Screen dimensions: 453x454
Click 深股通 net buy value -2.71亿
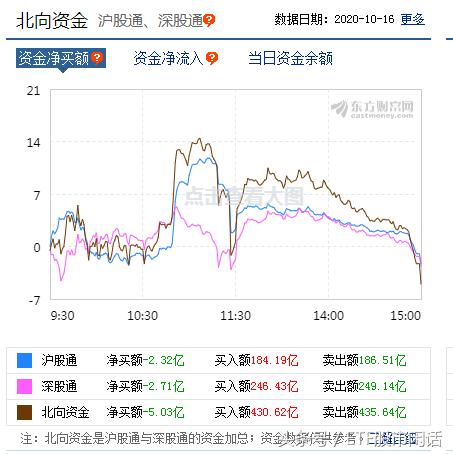(163, 386)
